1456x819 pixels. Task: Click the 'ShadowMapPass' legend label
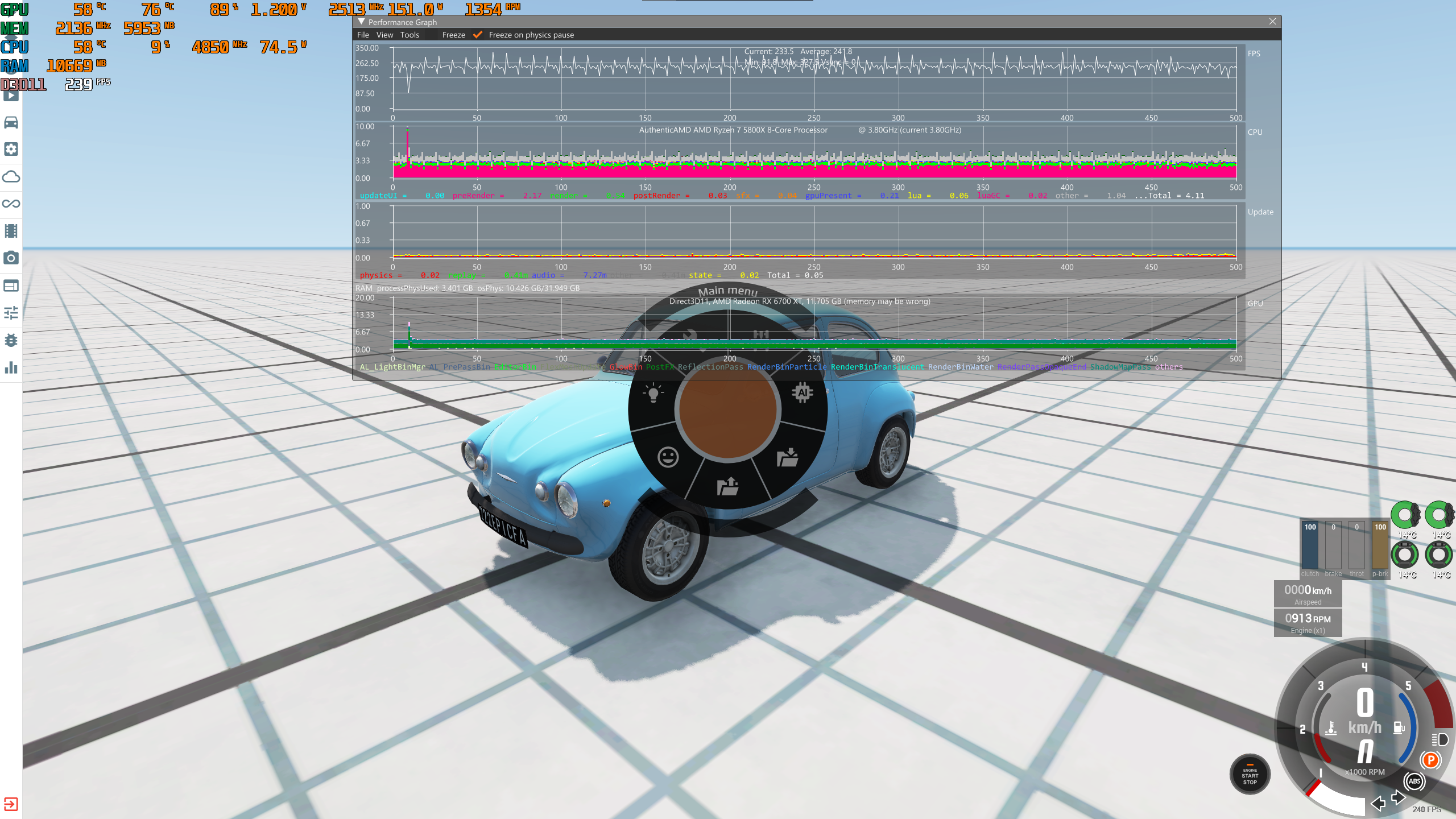pyautogui.click(x=1120, y=367)
